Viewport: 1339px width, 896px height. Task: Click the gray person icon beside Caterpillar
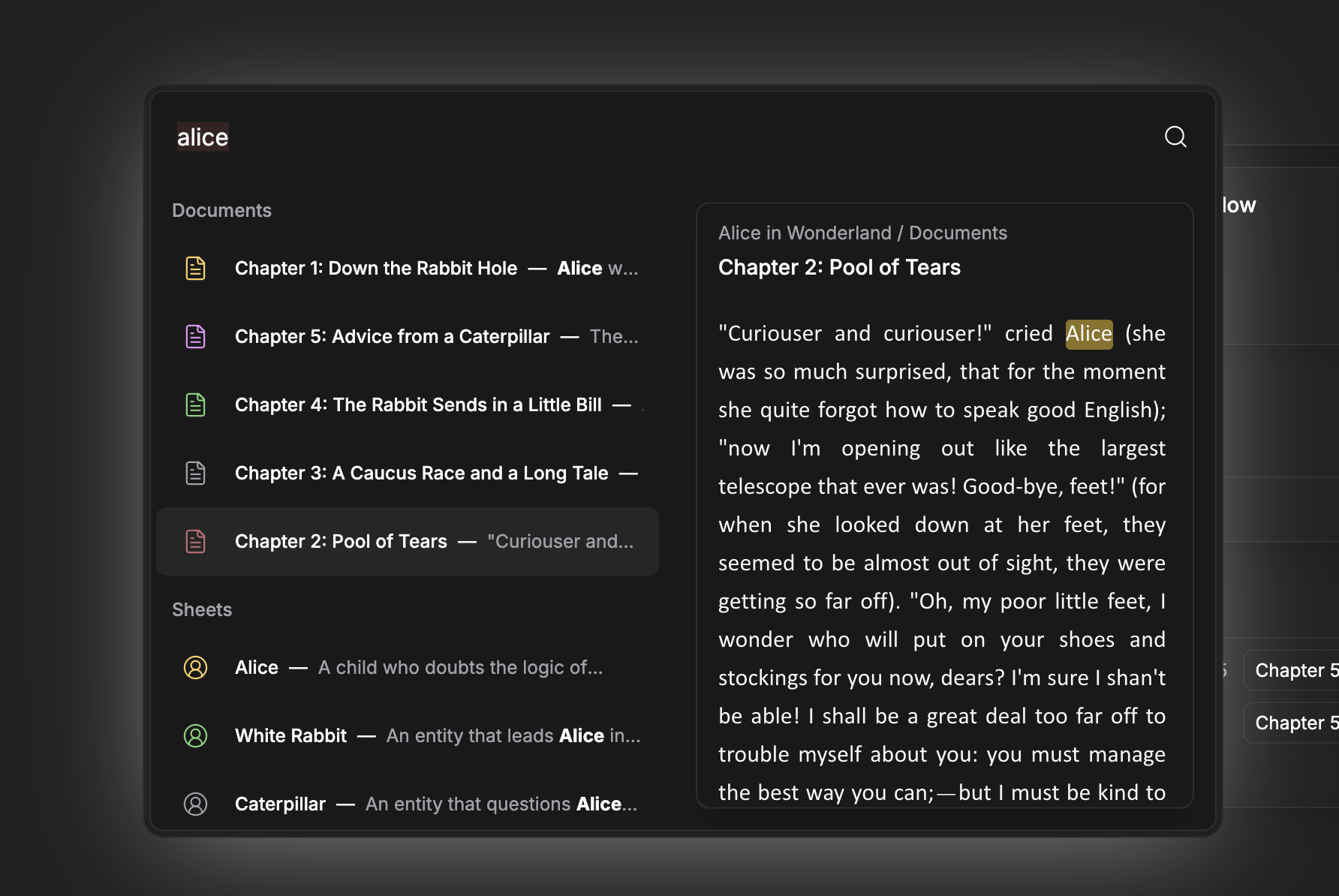pyautogui.click(x=195, y=804)
